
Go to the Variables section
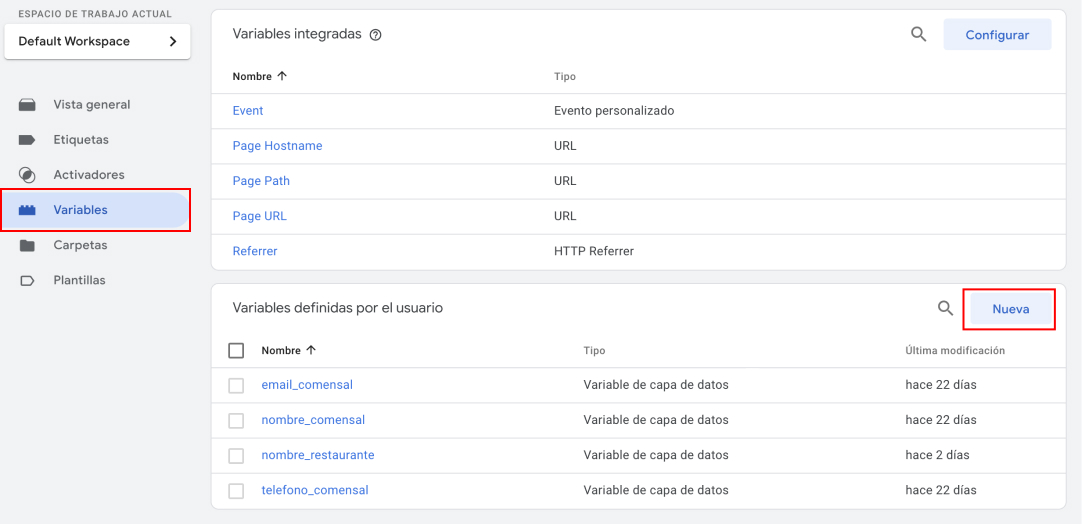point(81,210)
